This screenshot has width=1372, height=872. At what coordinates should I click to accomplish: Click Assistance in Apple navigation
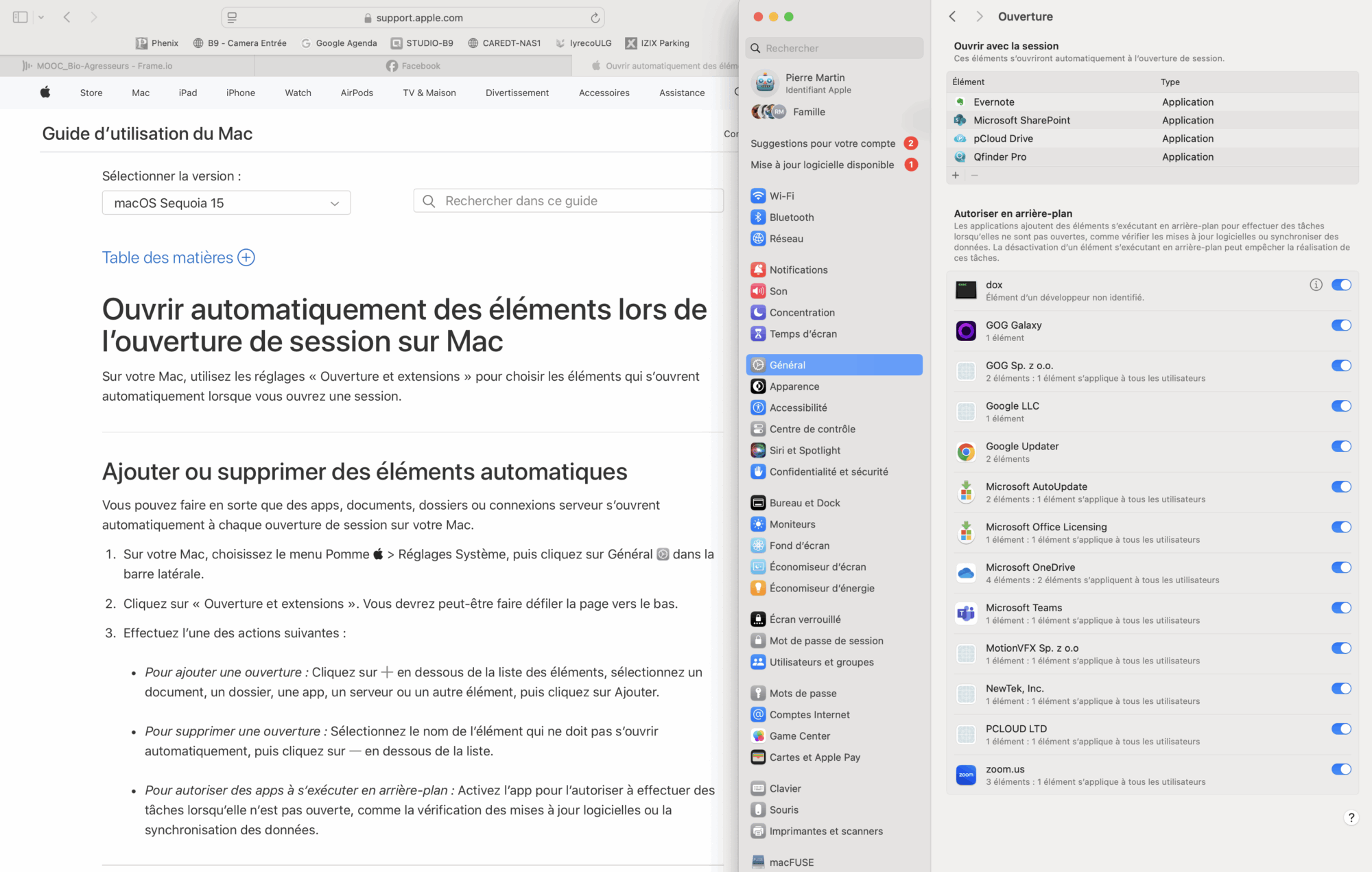point(682,93)
